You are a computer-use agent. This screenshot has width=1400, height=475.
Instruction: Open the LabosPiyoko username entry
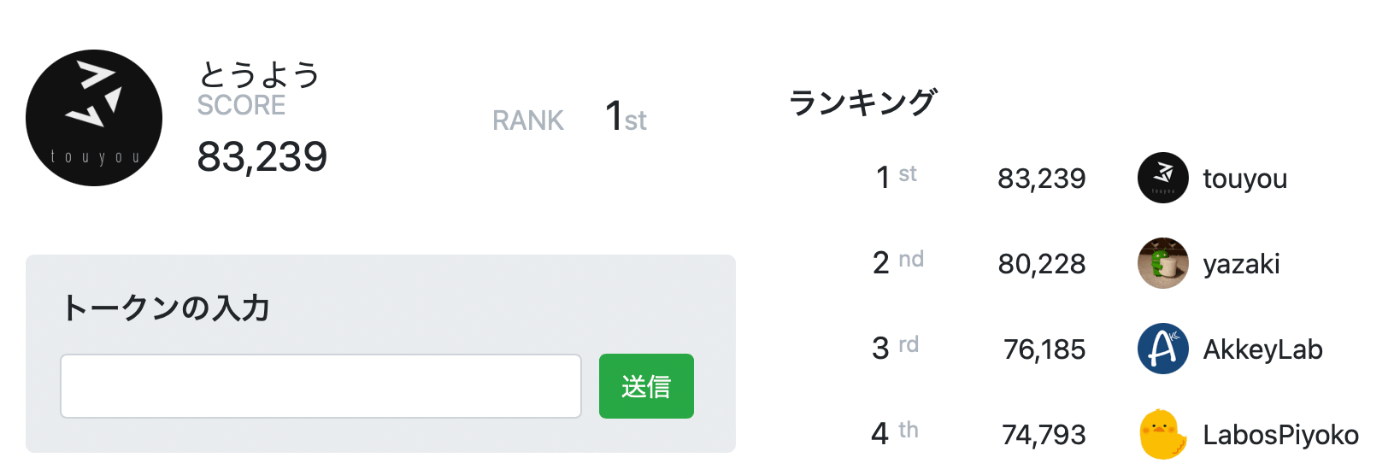click(1281, 436)
